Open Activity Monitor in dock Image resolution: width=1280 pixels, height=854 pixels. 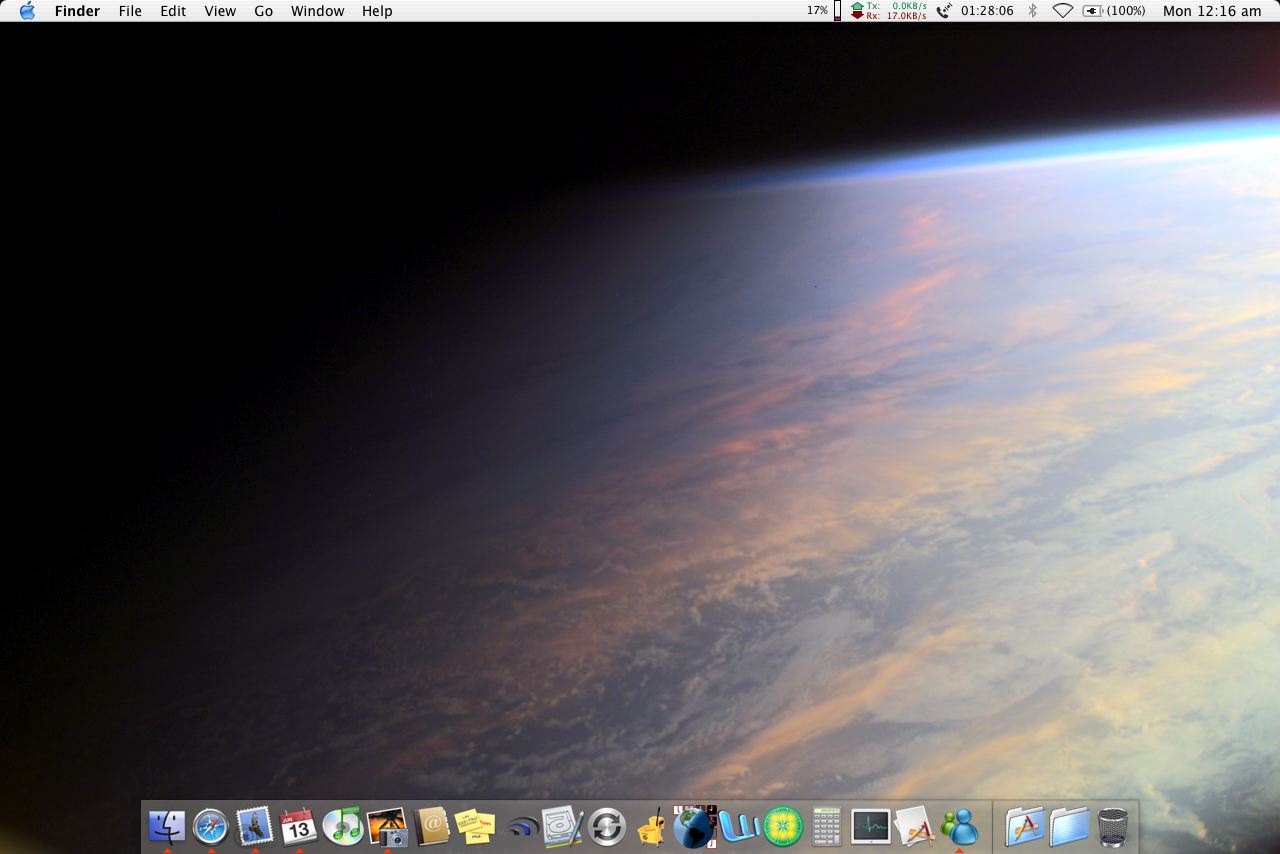[870, 827]
